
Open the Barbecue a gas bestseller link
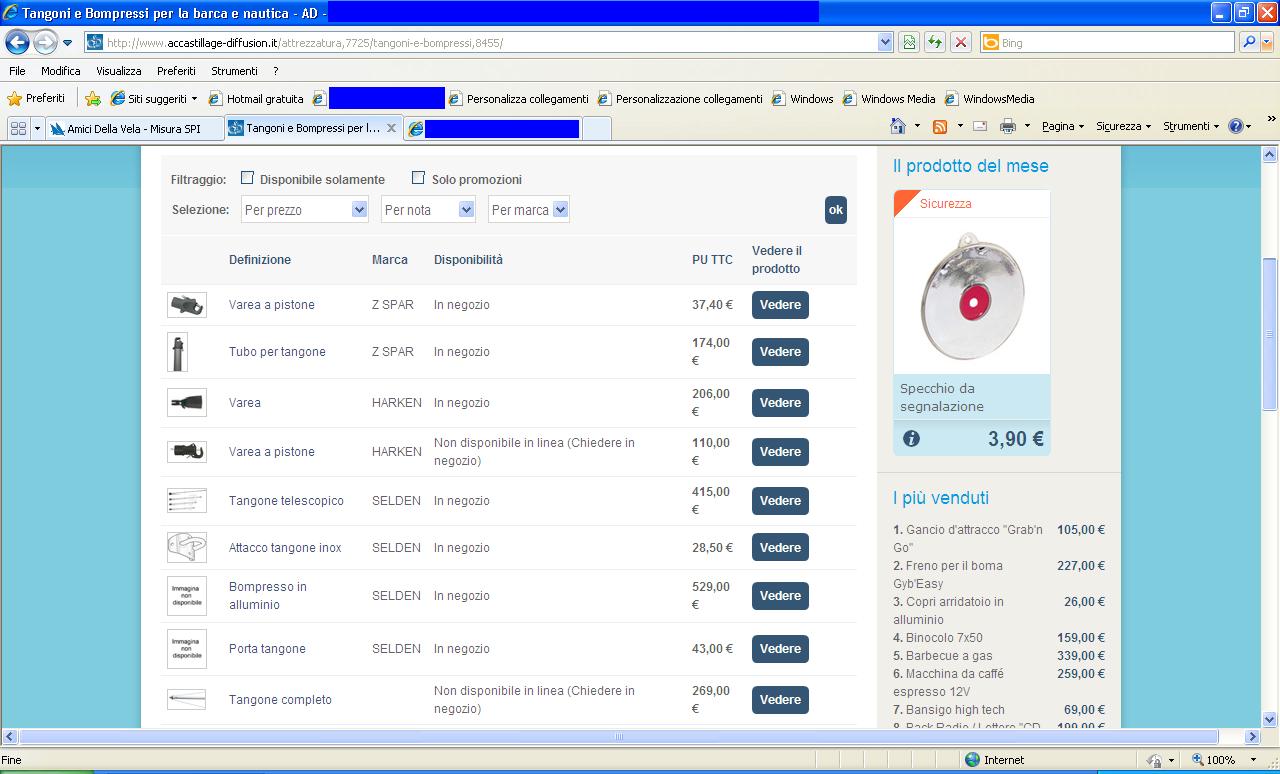949,656
